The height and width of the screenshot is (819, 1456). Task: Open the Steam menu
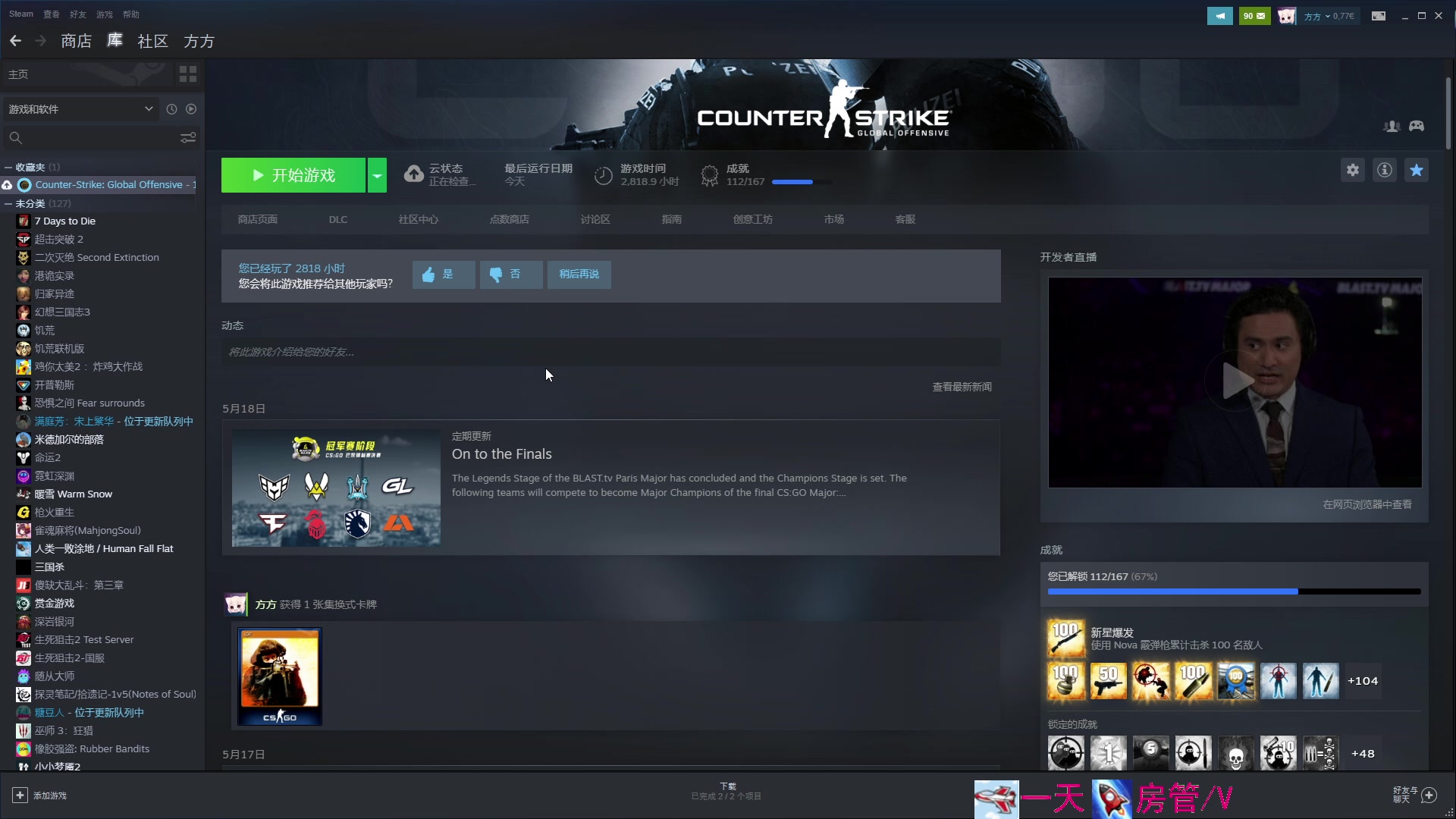tap(21, 14)
